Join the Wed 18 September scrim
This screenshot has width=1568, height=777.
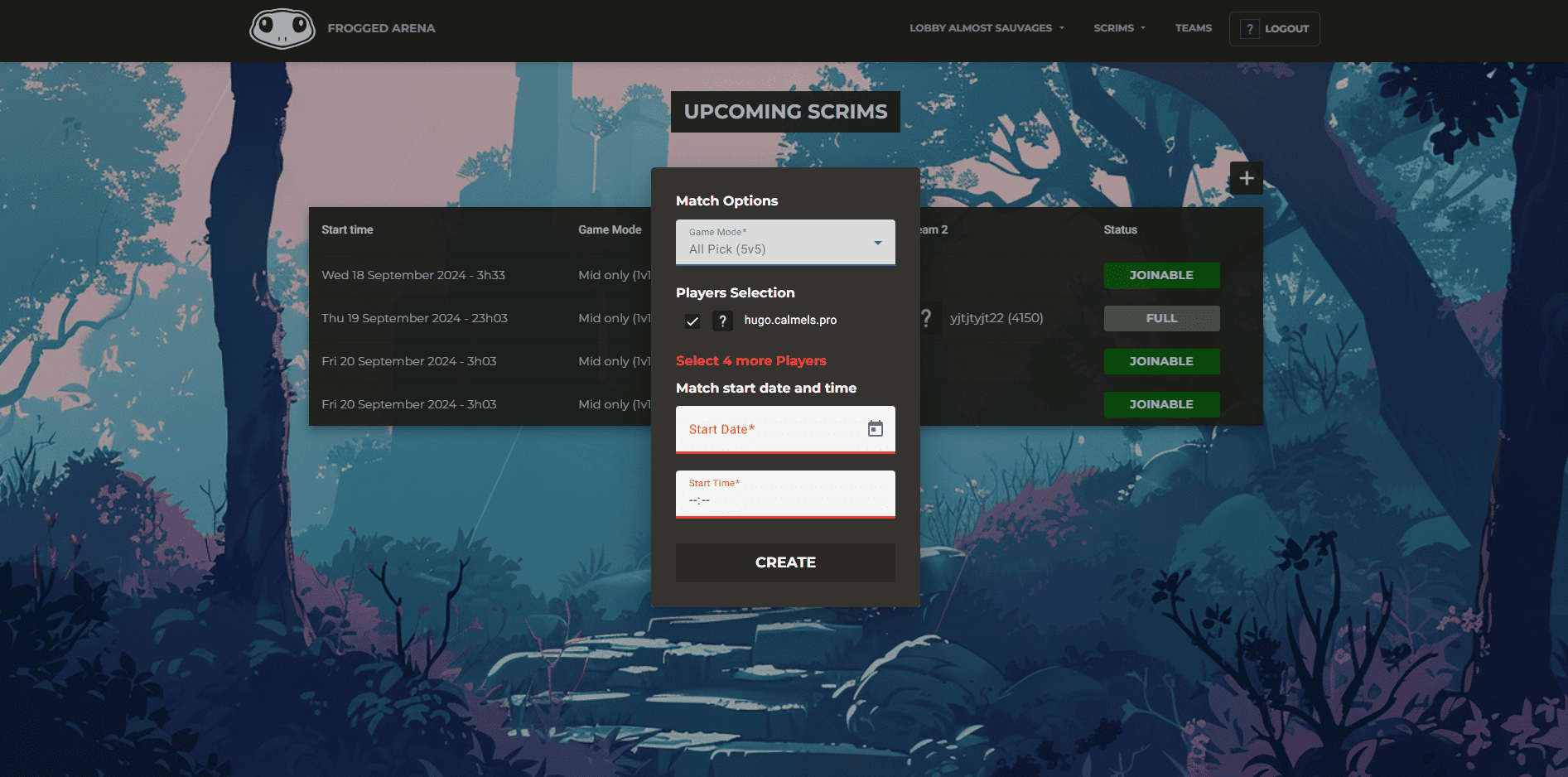1161,275
